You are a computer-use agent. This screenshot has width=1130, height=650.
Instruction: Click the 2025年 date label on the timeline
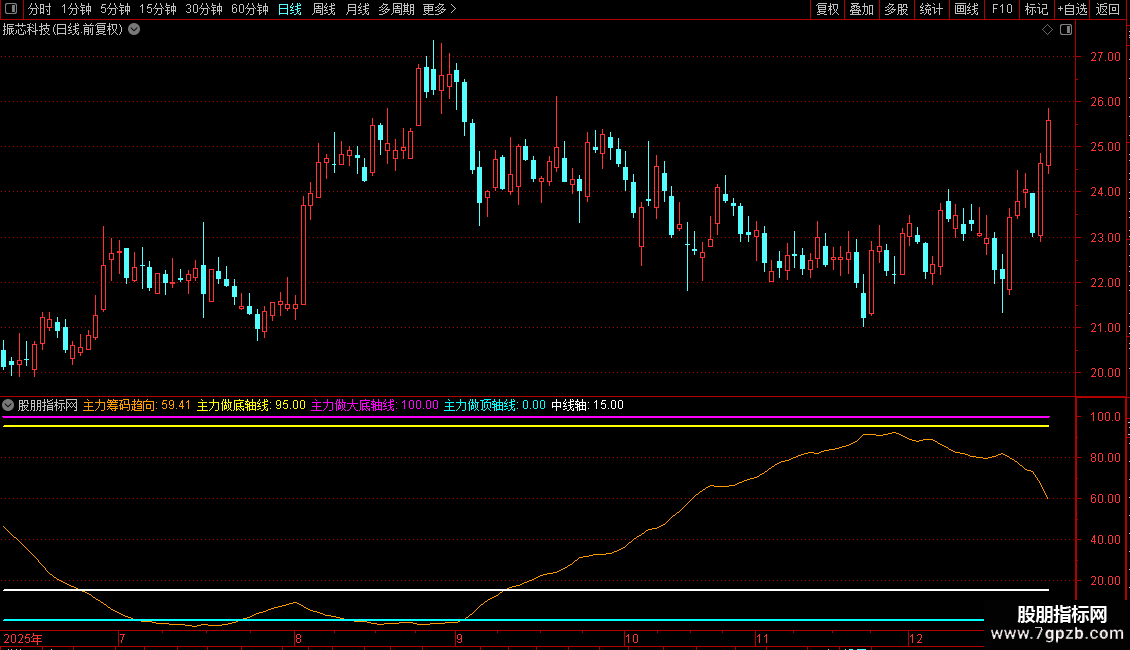coord(22,638)
